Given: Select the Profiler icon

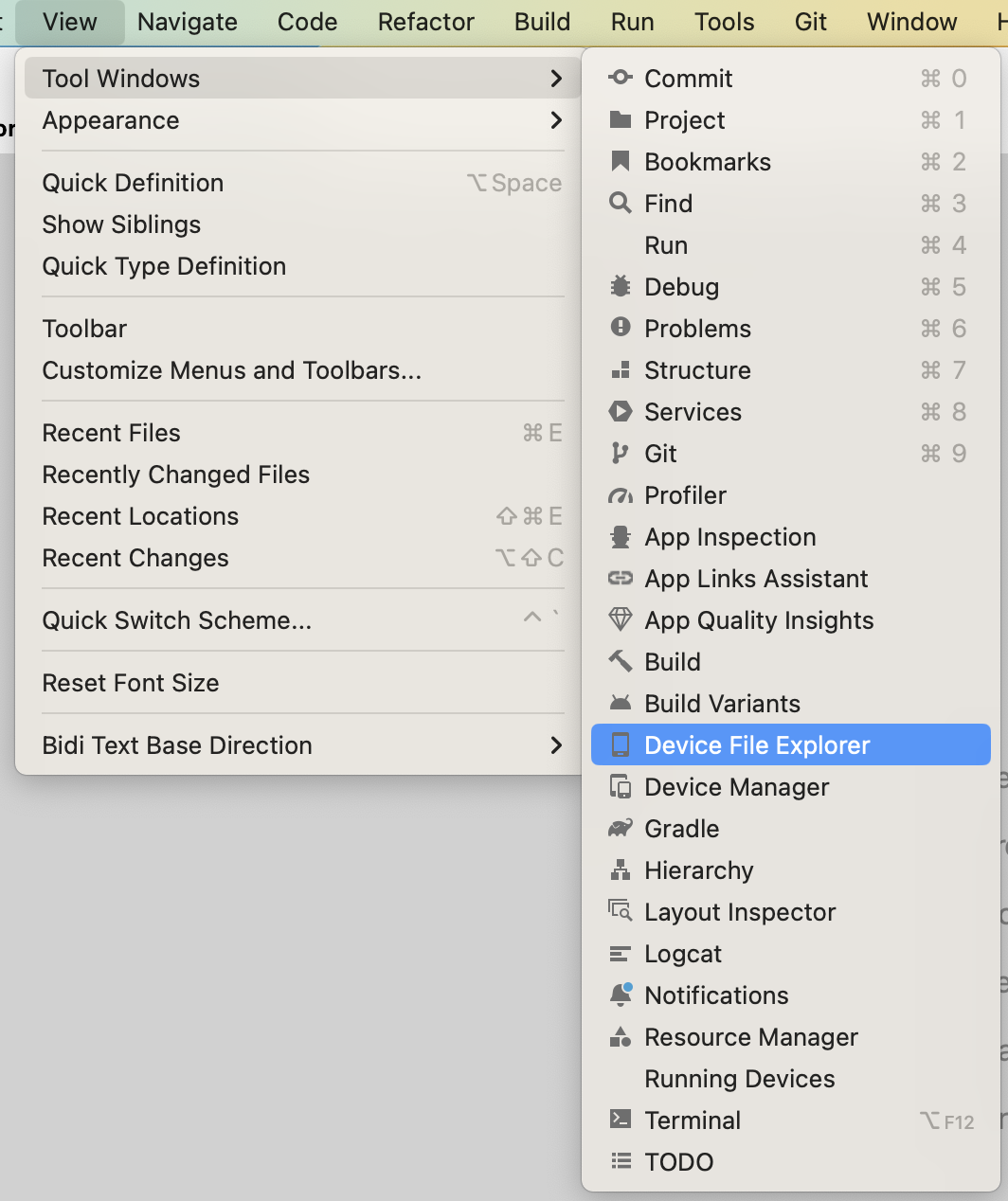Looking at the screenshot, I should (621, 494).
